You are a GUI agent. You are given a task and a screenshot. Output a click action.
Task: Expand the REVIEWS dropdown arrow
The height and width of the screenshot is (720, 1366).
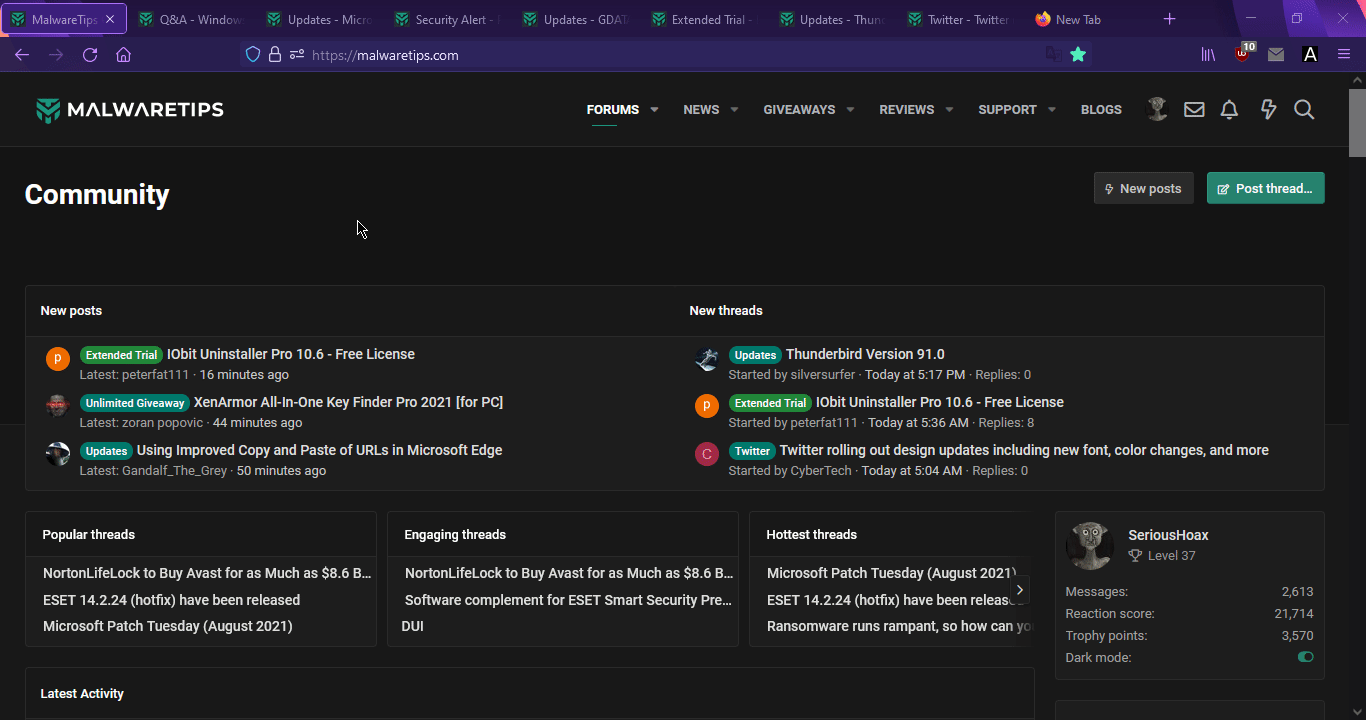949,110
